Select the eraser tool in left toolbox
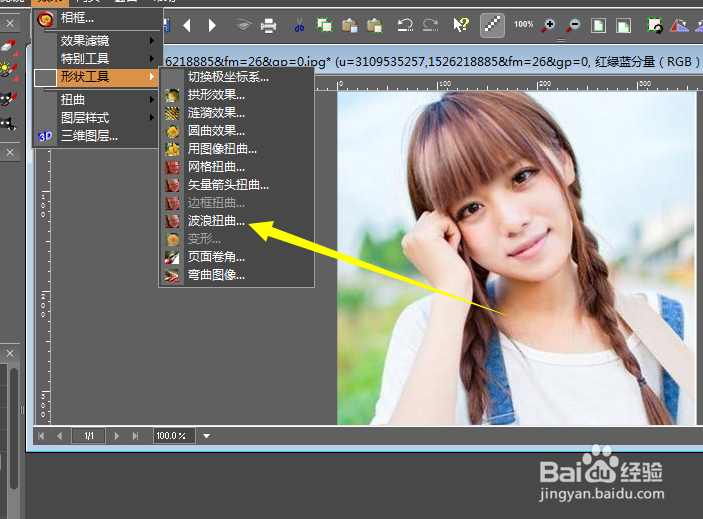703x519 pixels. click(x=9, y=47)
